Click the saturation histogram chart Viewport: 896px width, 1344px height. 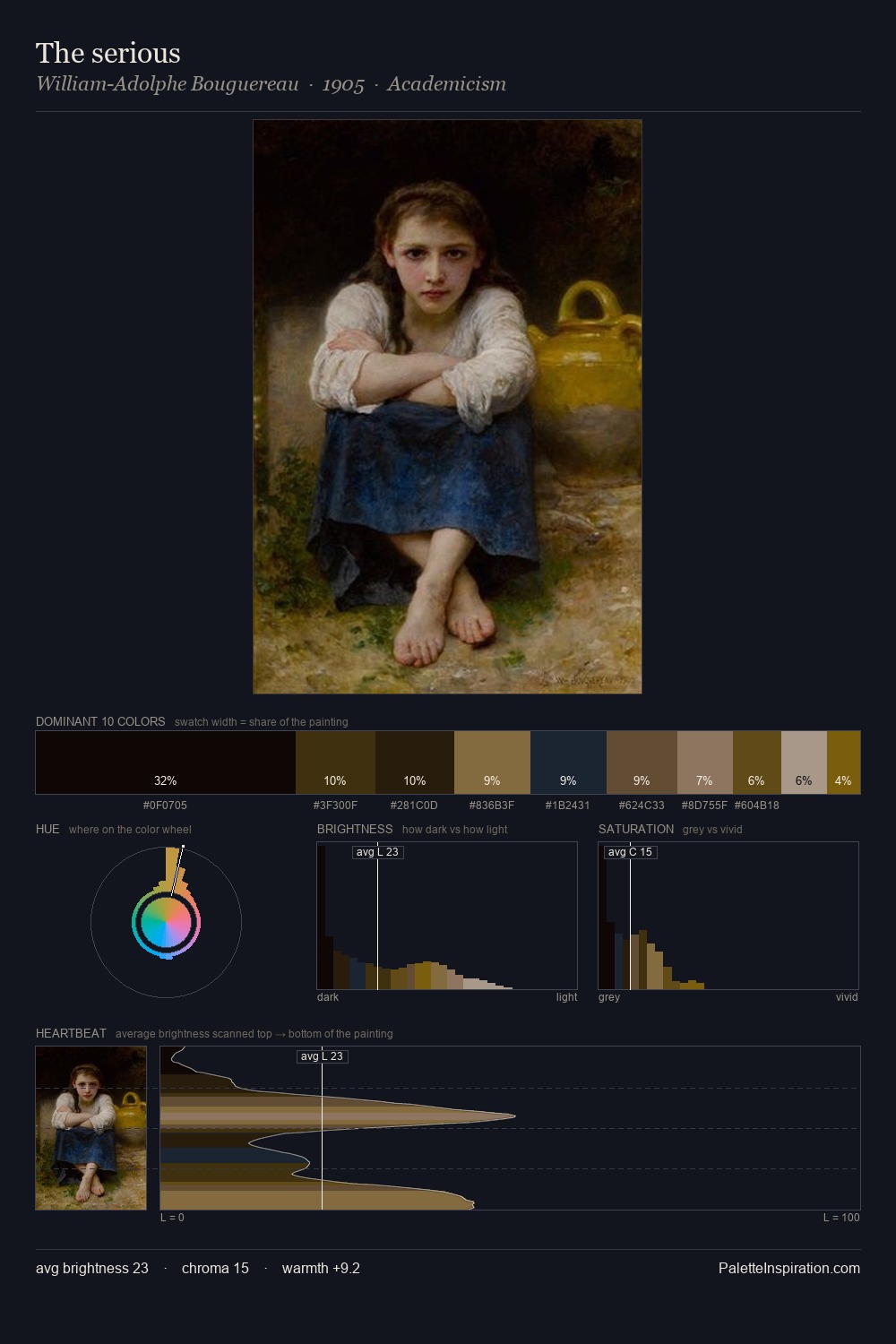pyautogui.click(x=728, y=916)
